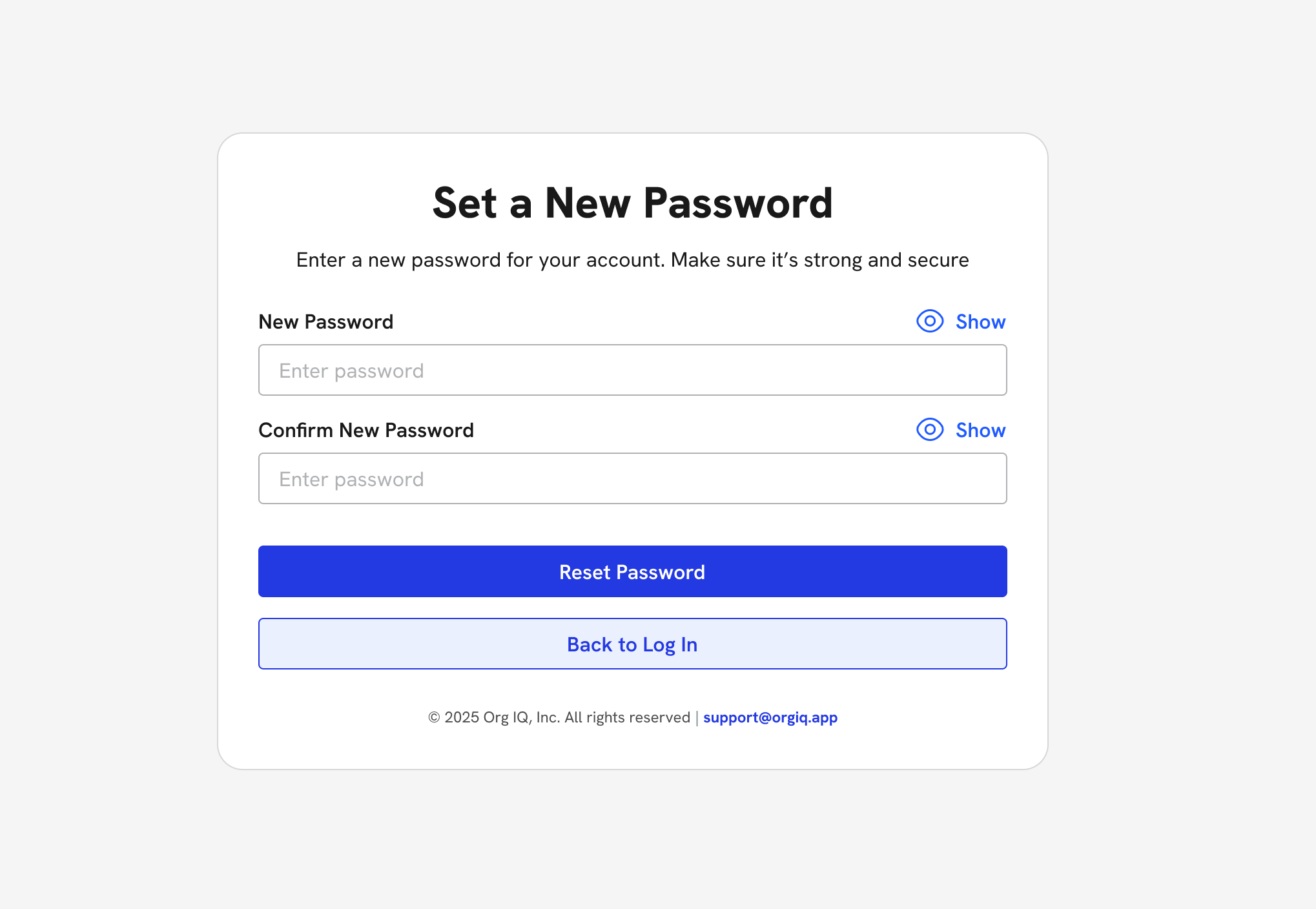Click "Make sure it's strong and secure" text

pyautogui.click(x=819, y=260)
